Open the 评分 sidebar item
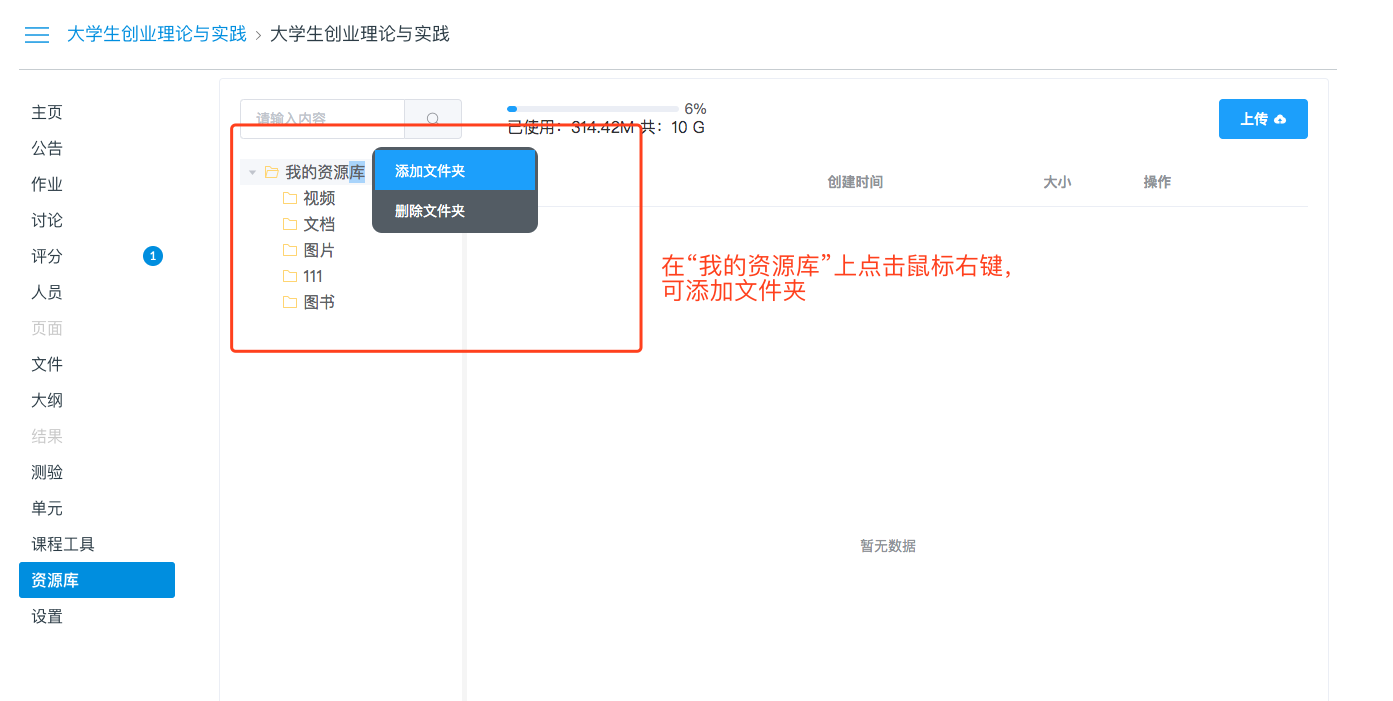 pos(47,256)
